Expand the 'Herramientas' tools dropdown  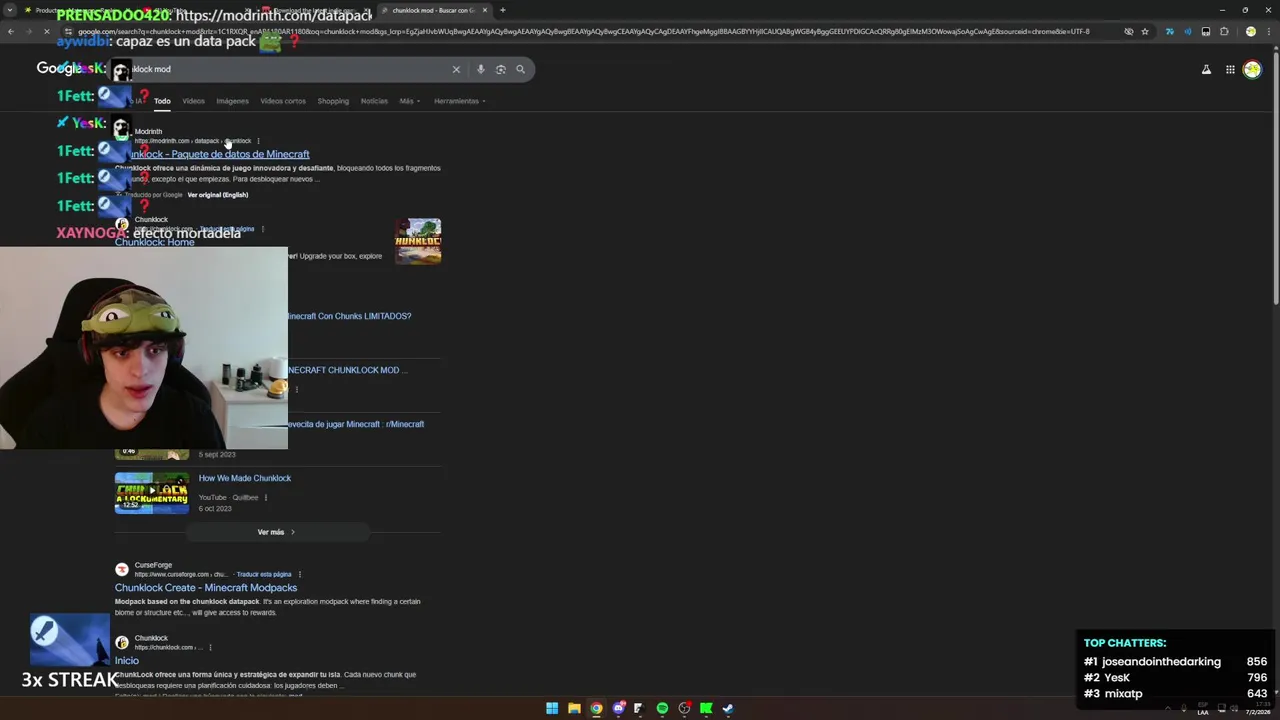pos(459,101)
